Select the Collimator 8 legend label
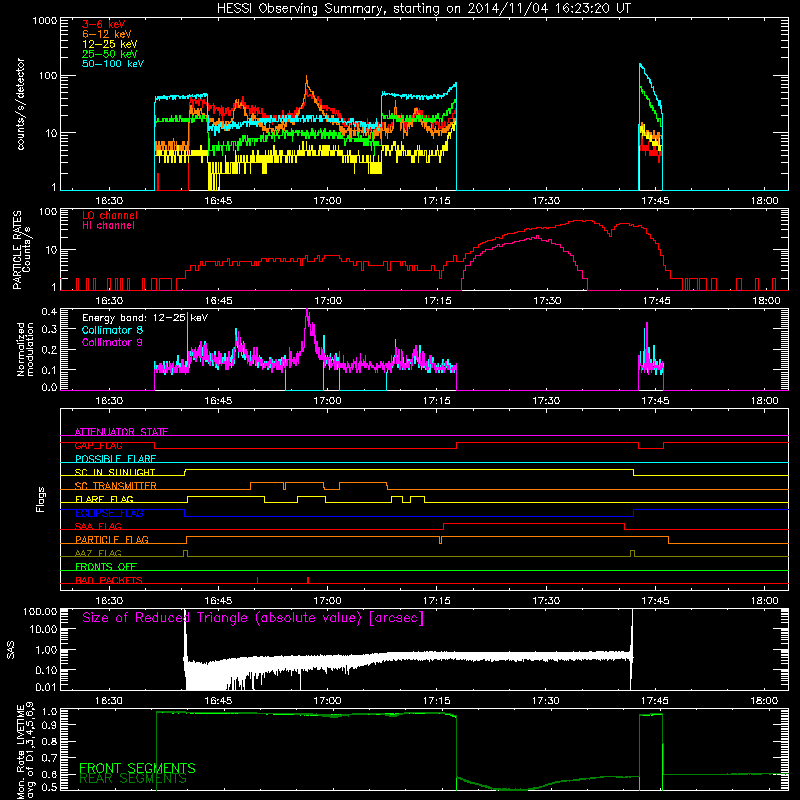The height and width of the screenshot is (800, 800). point(112,330)
